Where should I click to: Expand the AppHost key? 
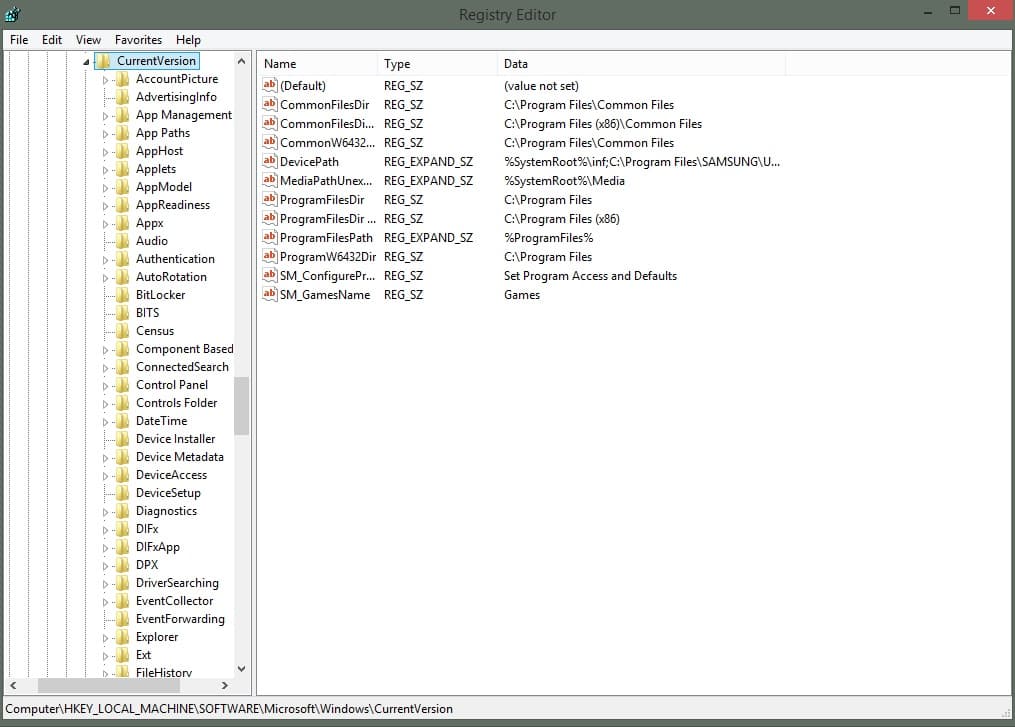click(105, 151)
